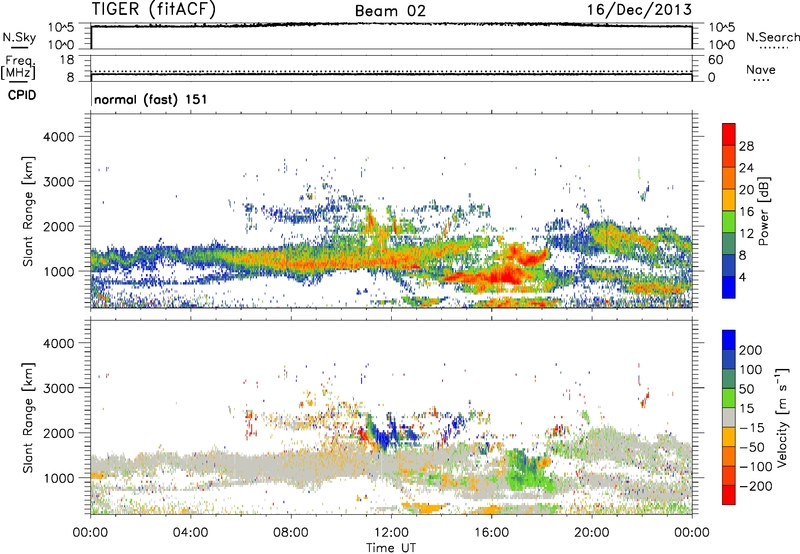The width and height of the screenshot is (800, 554).
Task: Click '1000' tick on the velocity panel axis
Action: point(58,478)
